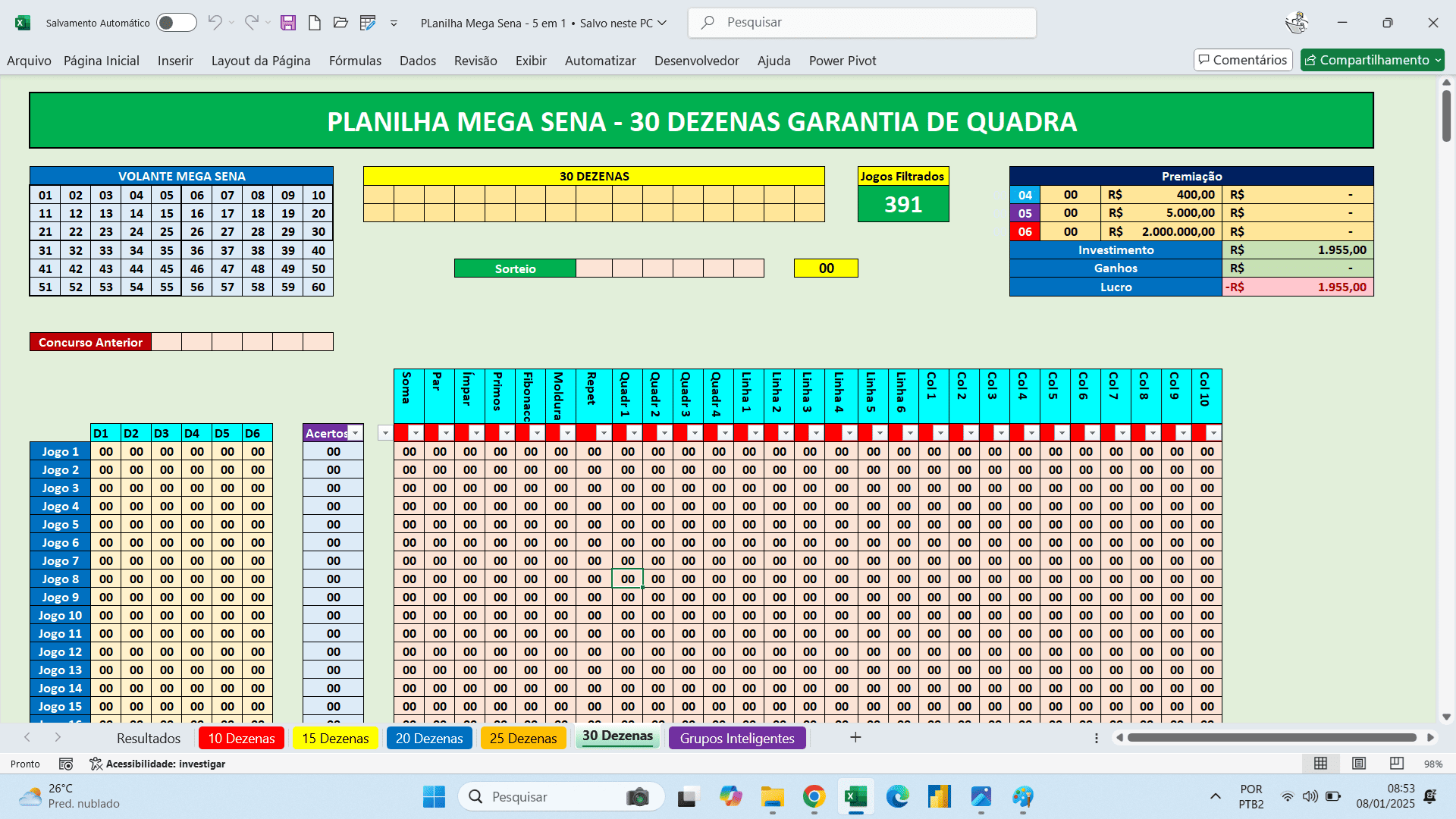The height and width of the screenshot is (819, 1456).
Task: Click the table edit icon in quick access toolbar
Action: (368, 23)
